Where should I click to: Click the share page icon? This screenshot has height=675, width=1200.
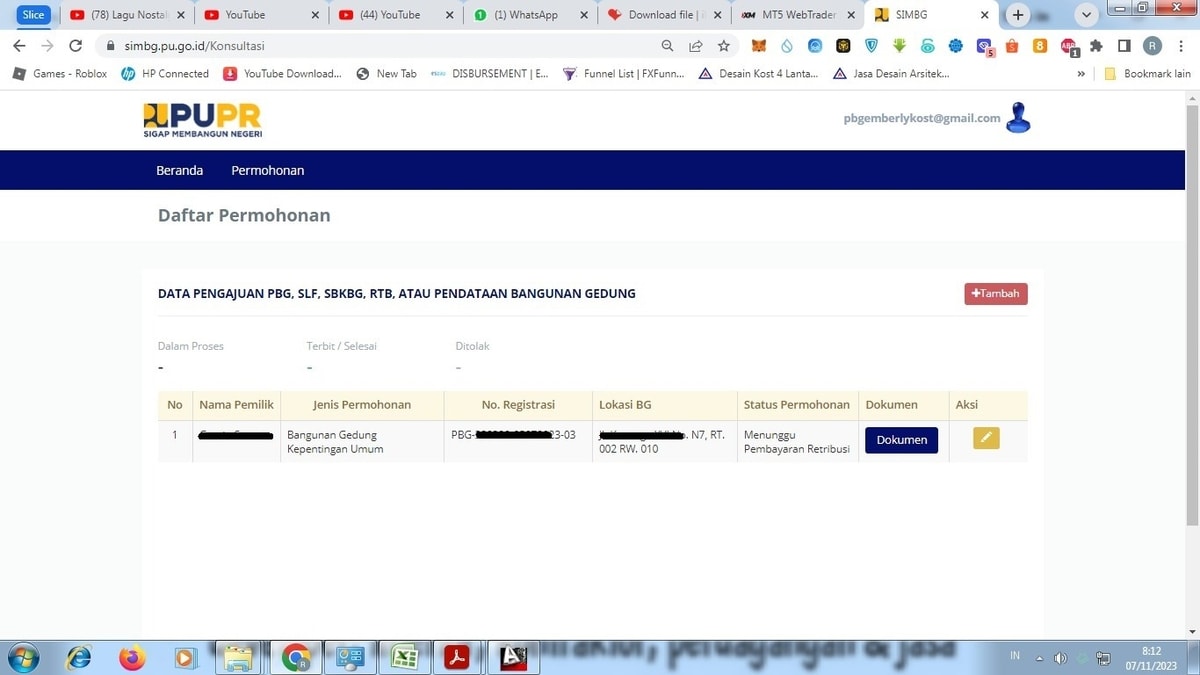coord(696,46)
